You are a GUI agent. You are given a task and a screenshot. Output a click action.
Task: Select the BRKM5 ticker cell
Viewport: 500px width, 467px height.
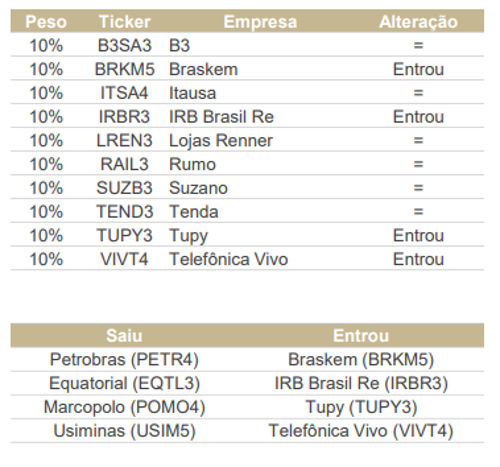pos(125,69)
